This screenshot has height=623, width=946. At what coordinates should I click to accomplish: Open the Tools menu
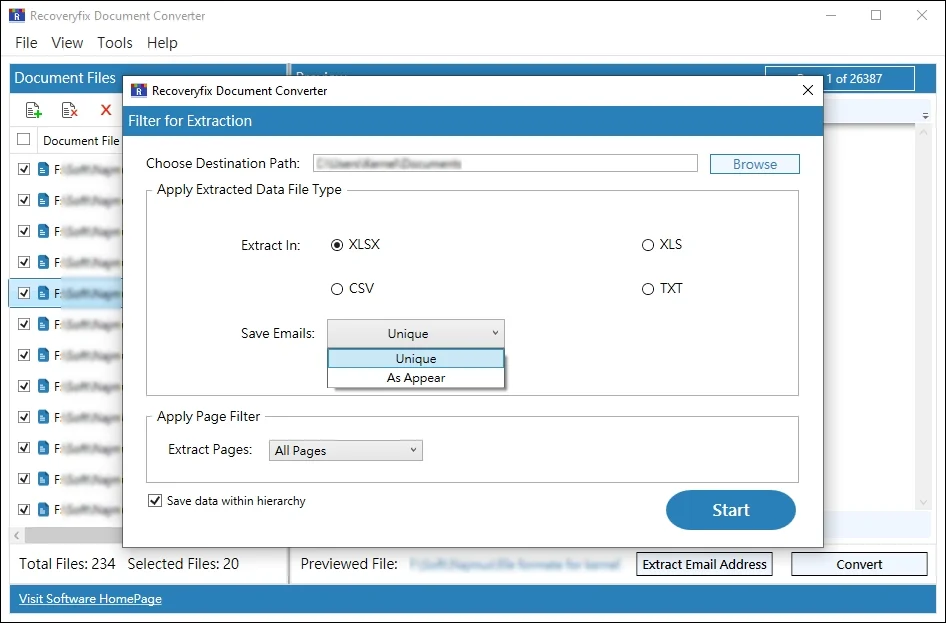click(115, 43)
